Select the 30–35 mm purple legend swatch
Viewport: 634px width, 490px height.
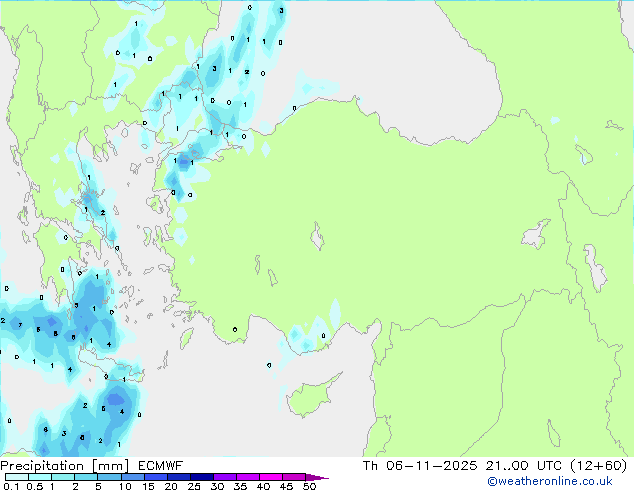(x=225, y=477)
